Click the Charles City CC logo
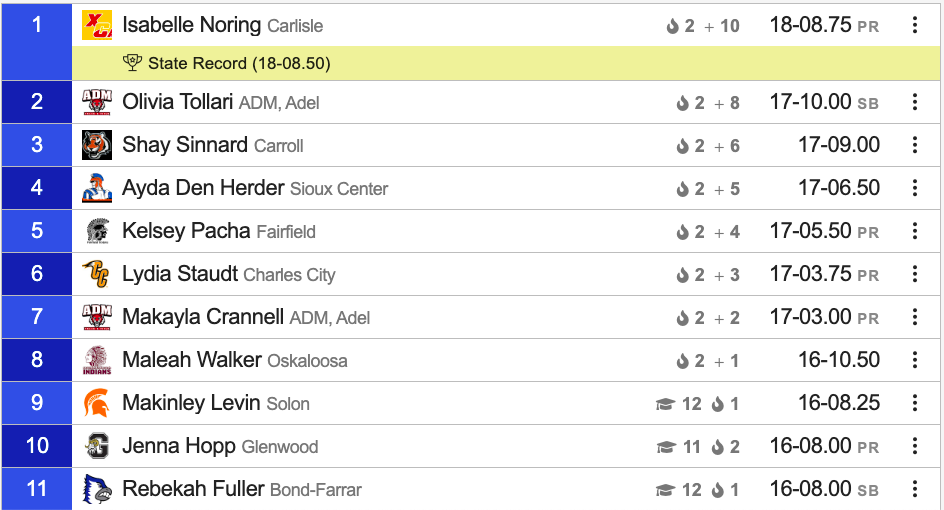This screenshot has height=510, width=944. (x=97, y=274)
